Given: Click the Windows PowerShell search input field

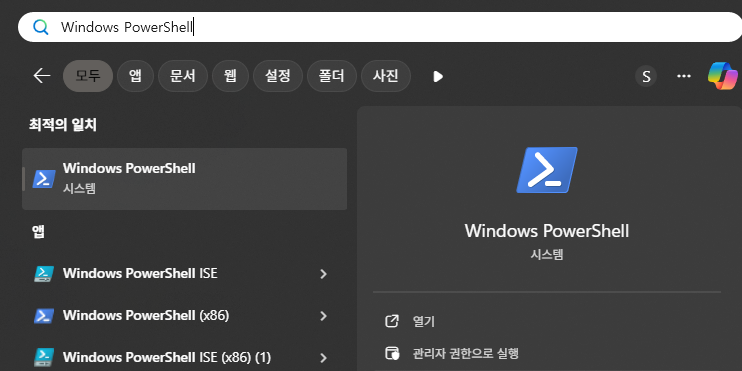Looking at the screenshot, I should [380, 27].
